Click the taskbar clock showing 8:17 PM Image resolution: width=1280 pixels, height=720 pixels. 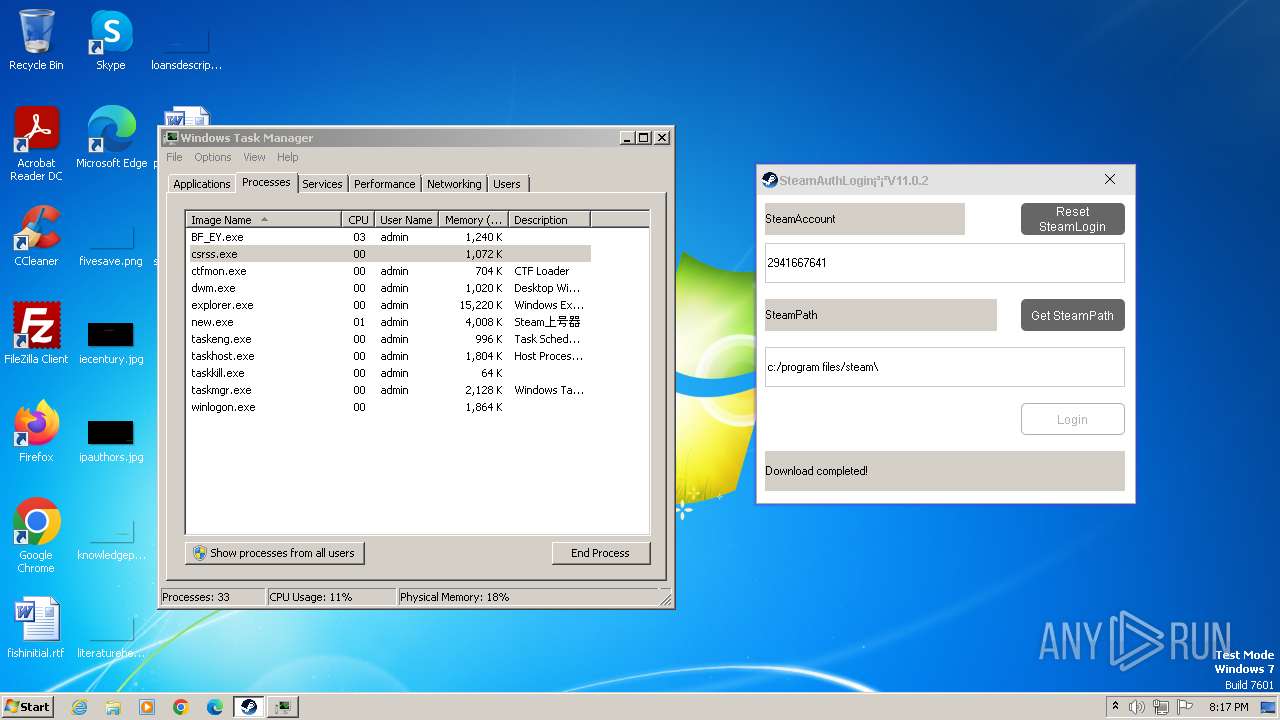coord(1229,707)
